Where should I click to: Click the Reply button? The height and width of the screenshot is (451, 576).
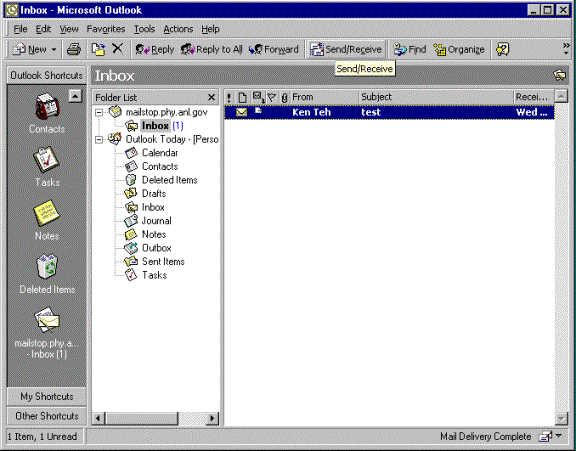(x=155, y=49)
